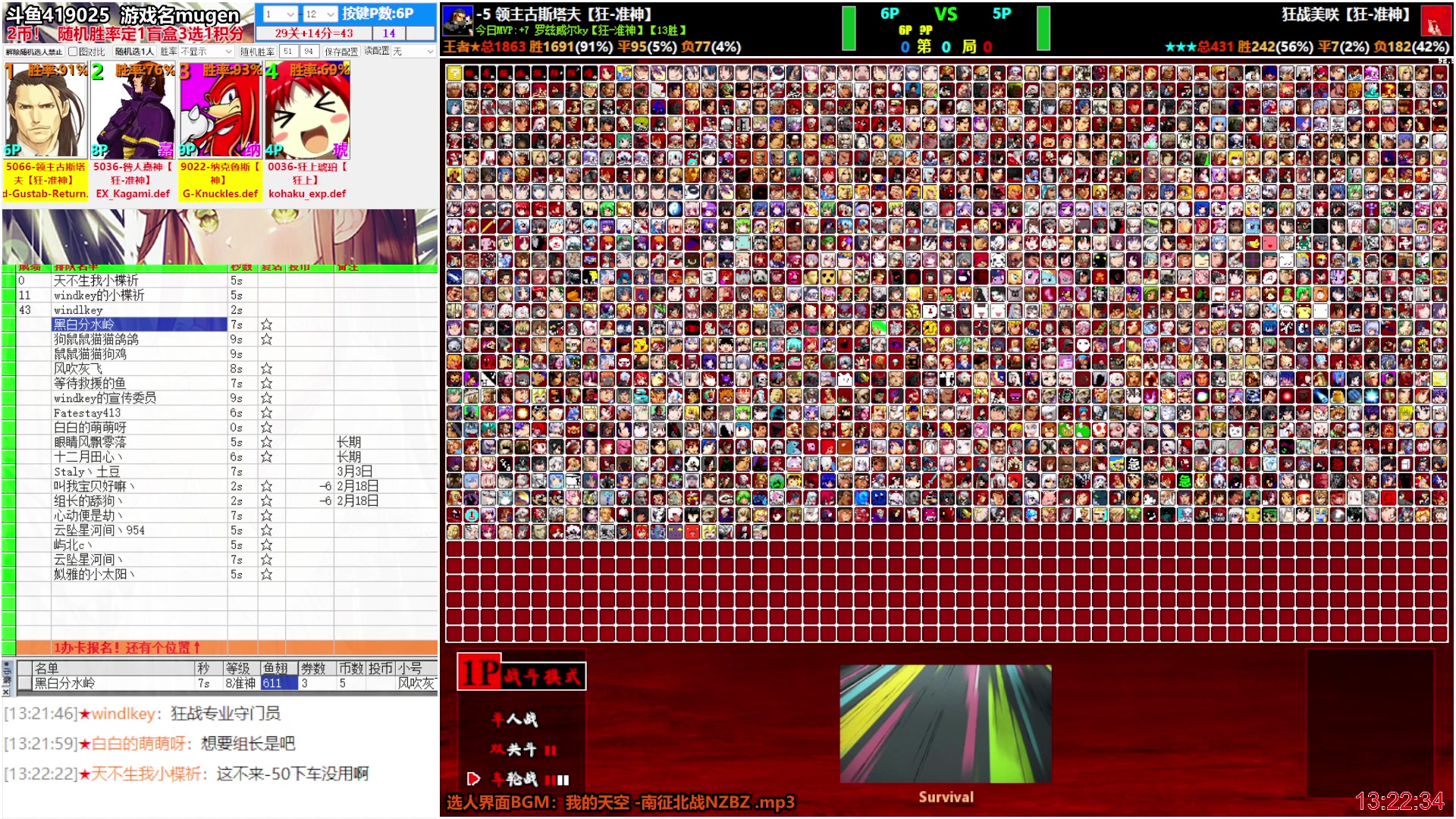Click the star icon in 眼睛风飘零落 row

pyautogui.click(x=266, y=442)
